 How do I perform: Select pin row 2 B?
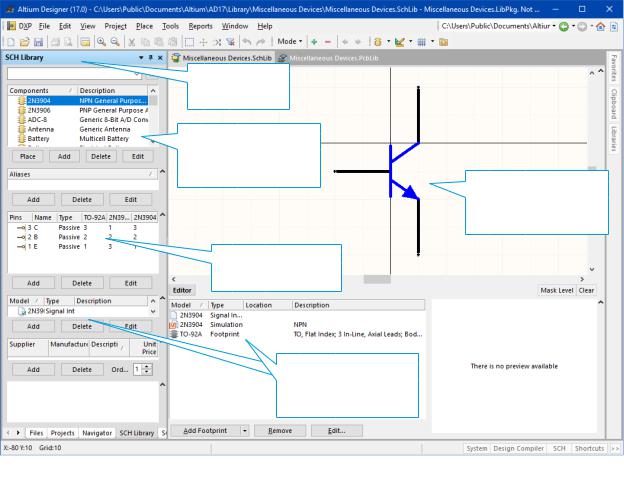[83, 237]
